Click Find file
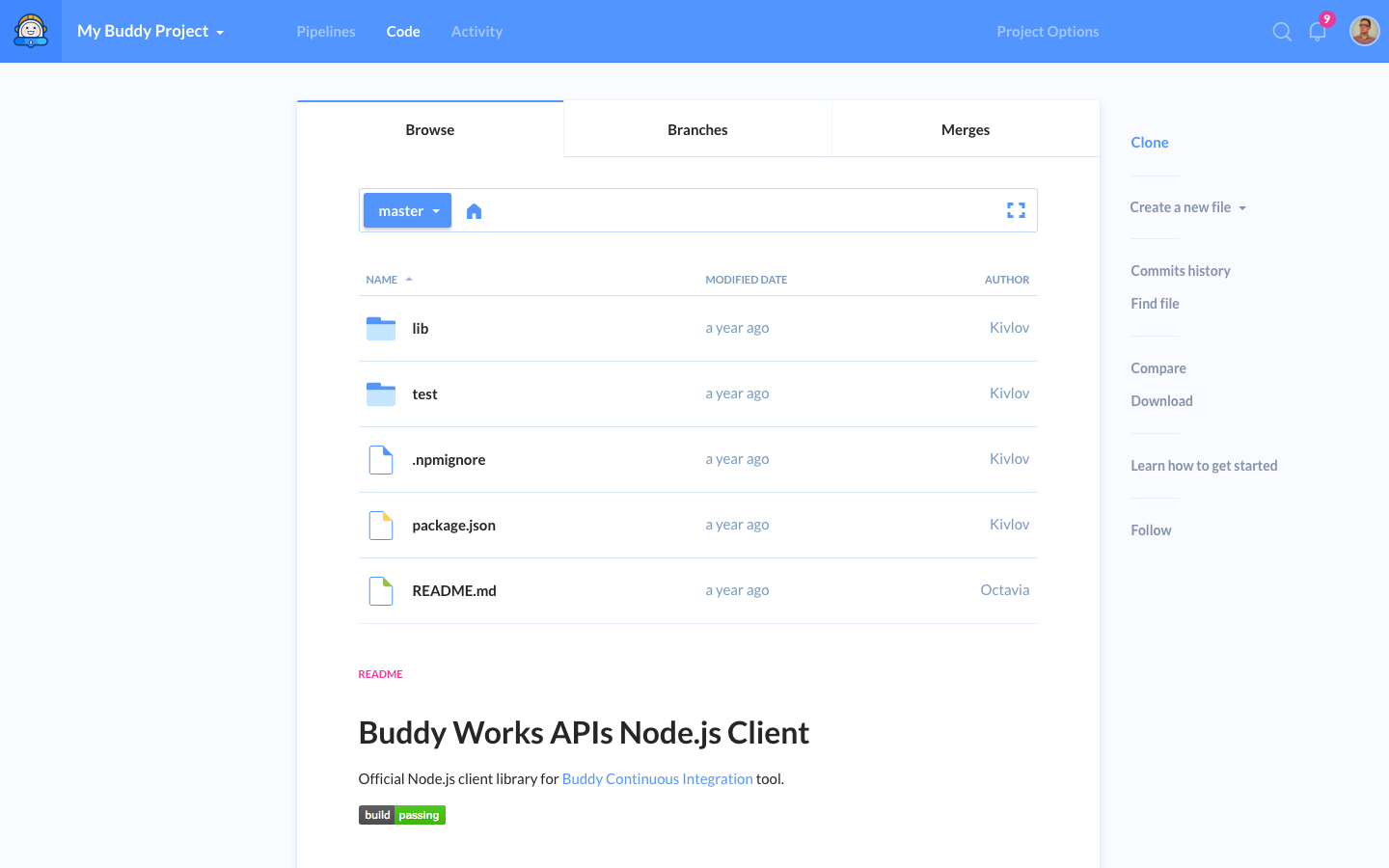1389x868 pixels. (x=1155, y=304)
